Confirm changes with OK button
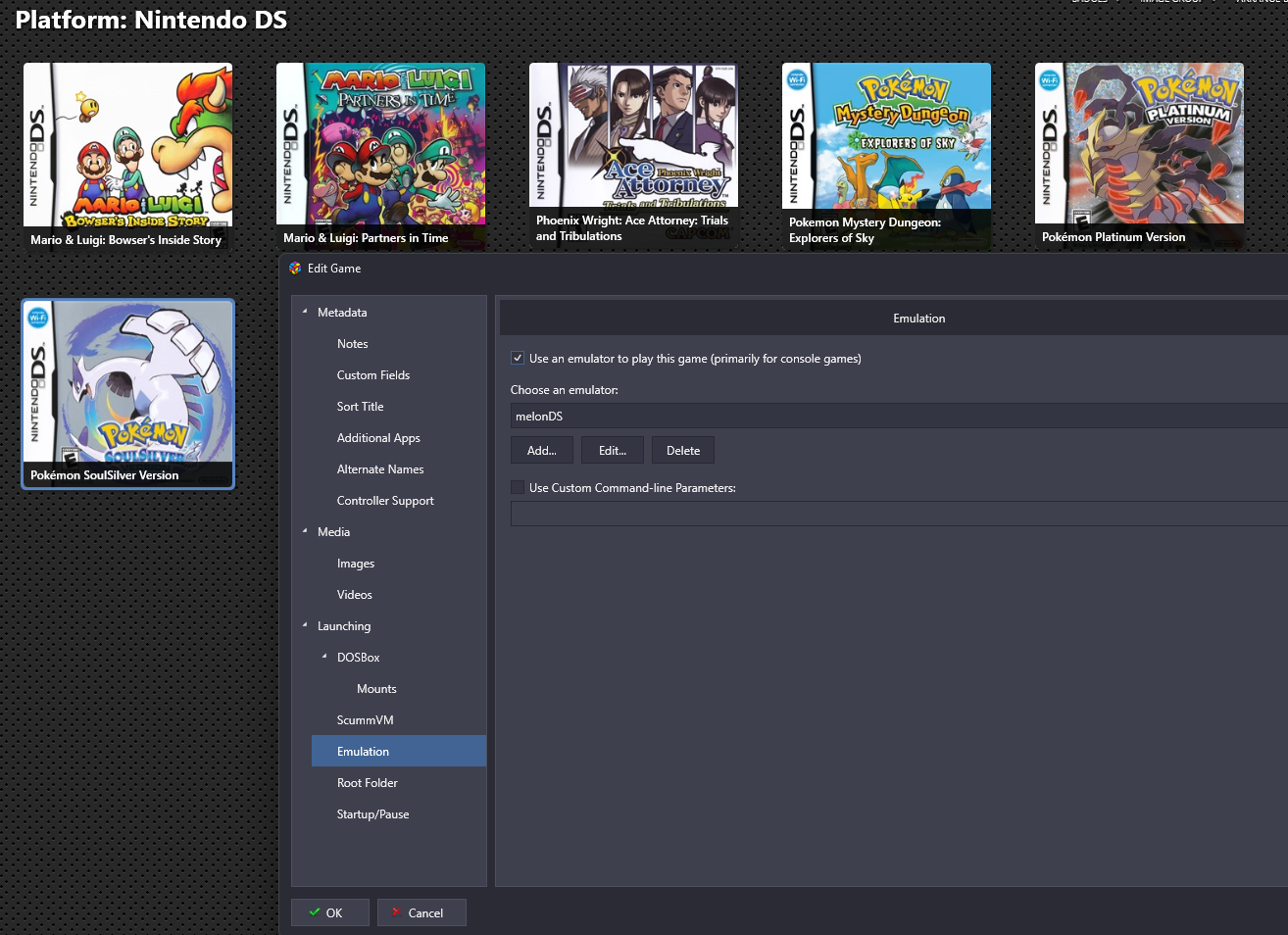The image size is (1288, 935). tap(330, 912)
